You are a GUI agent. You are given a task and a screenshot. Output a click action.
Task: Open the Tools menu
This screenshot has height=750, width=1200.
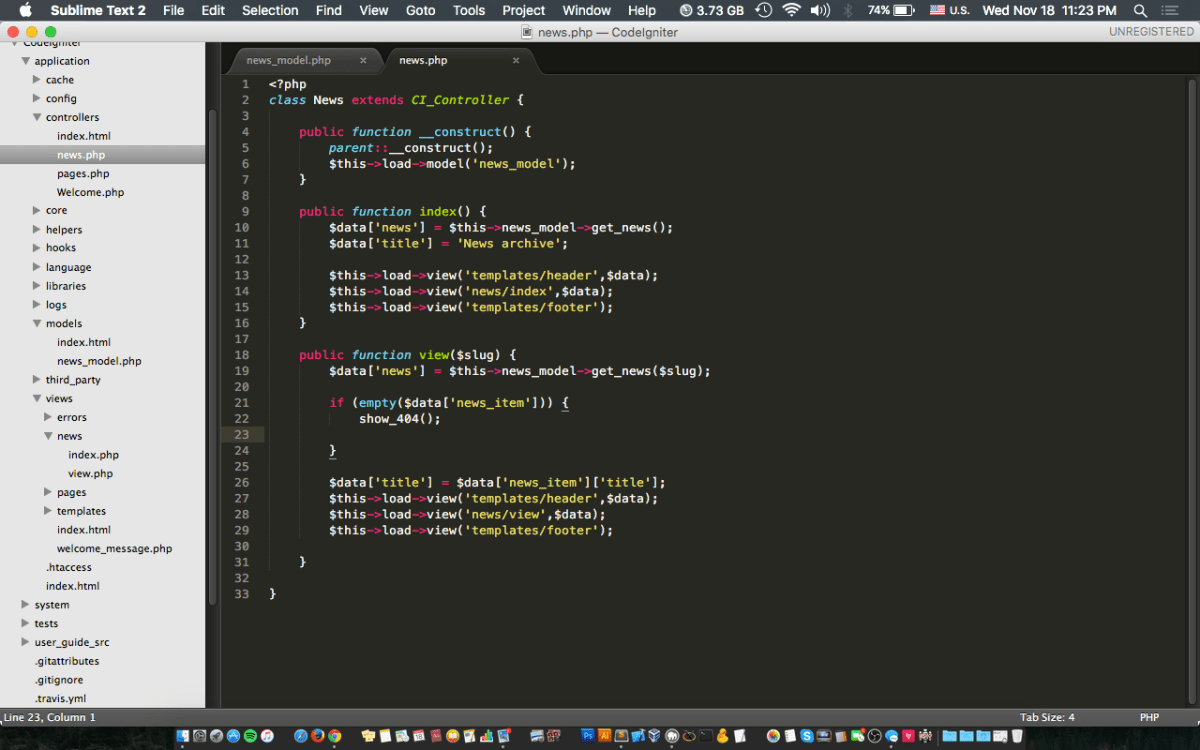(469, 10)
